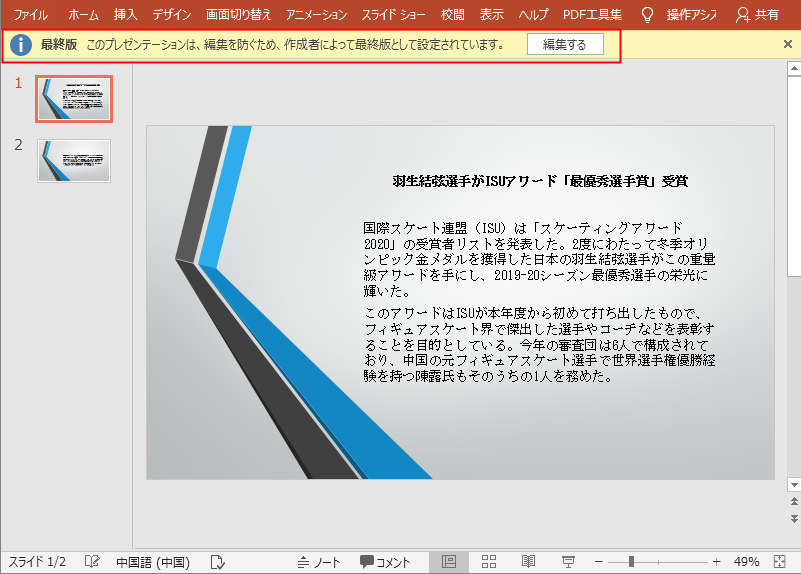Switch to Normal view icon
Screen dimensions: 801x574
click(449, 562)
